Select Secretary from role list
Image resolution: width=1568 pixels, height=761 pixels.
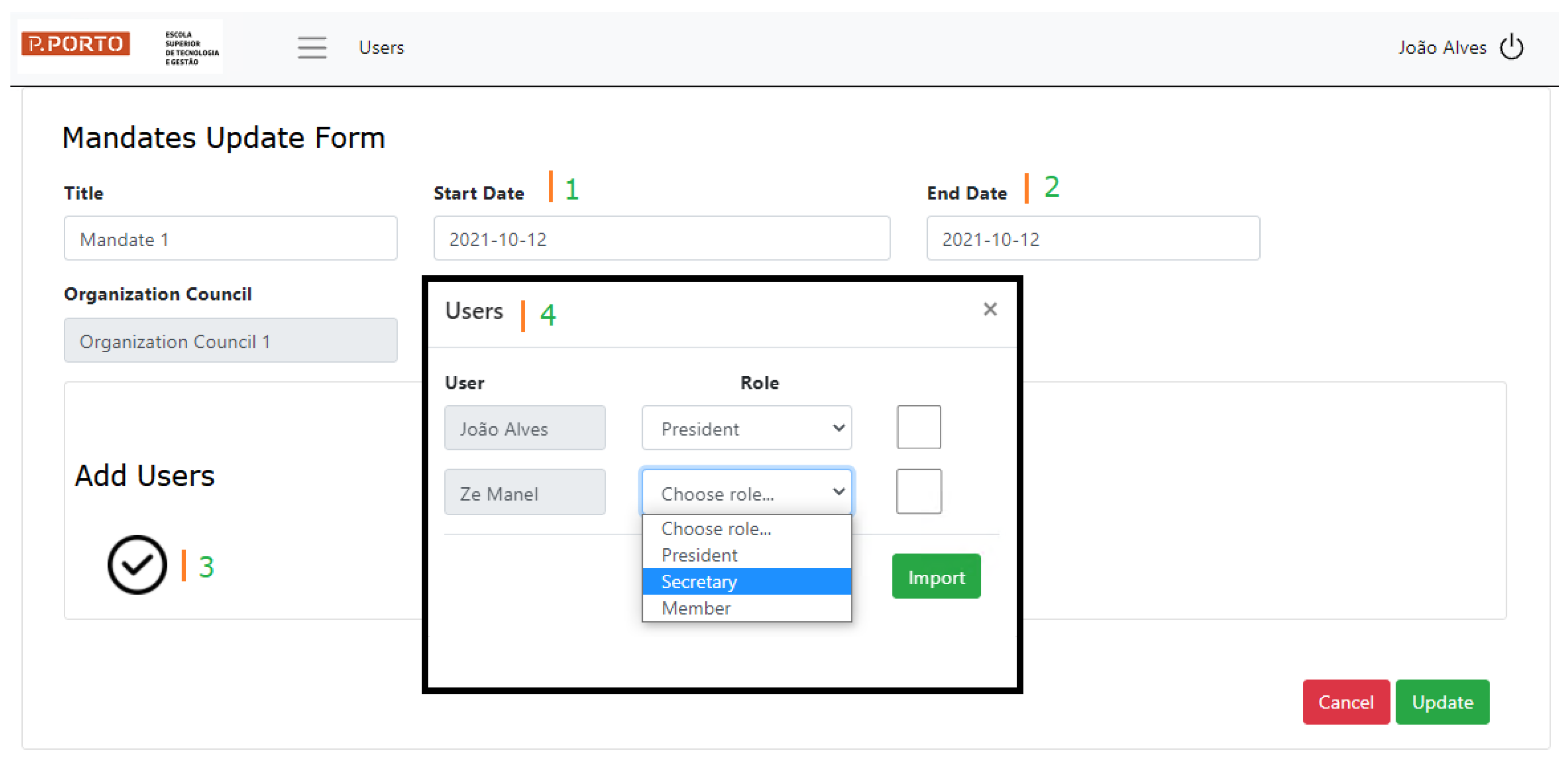pos(746,582)
